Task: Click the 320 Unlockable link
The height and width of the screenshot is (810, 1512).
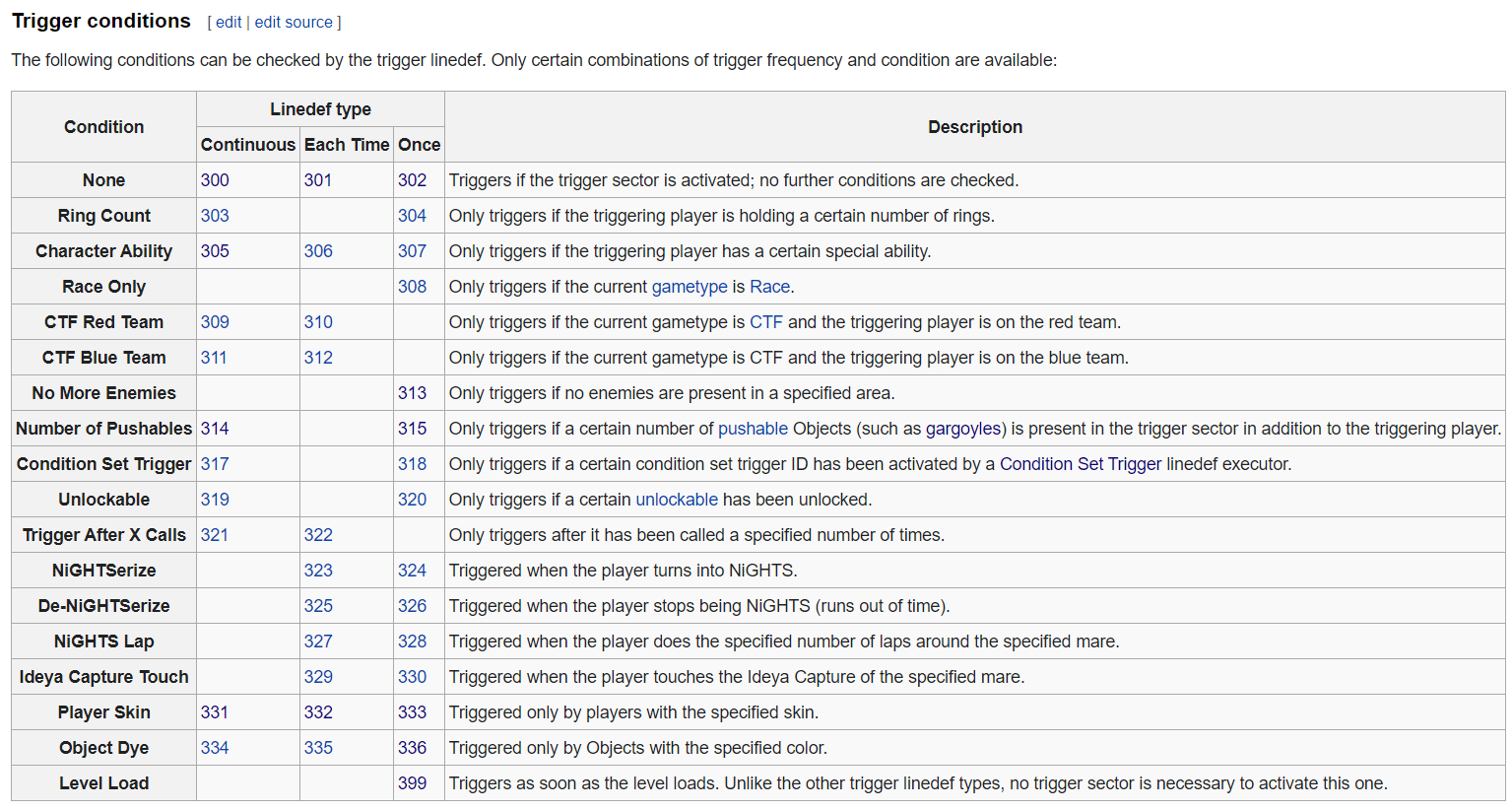Action: 413,500
